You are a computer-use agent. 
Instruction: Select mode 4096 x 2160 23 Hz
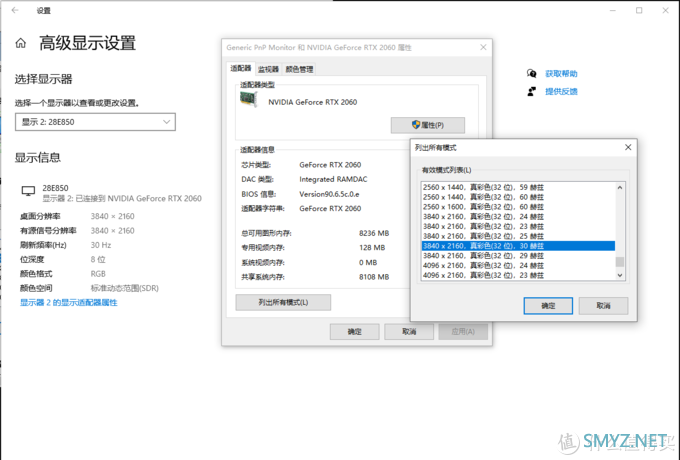pyautogui.click(x=518, y=275)
